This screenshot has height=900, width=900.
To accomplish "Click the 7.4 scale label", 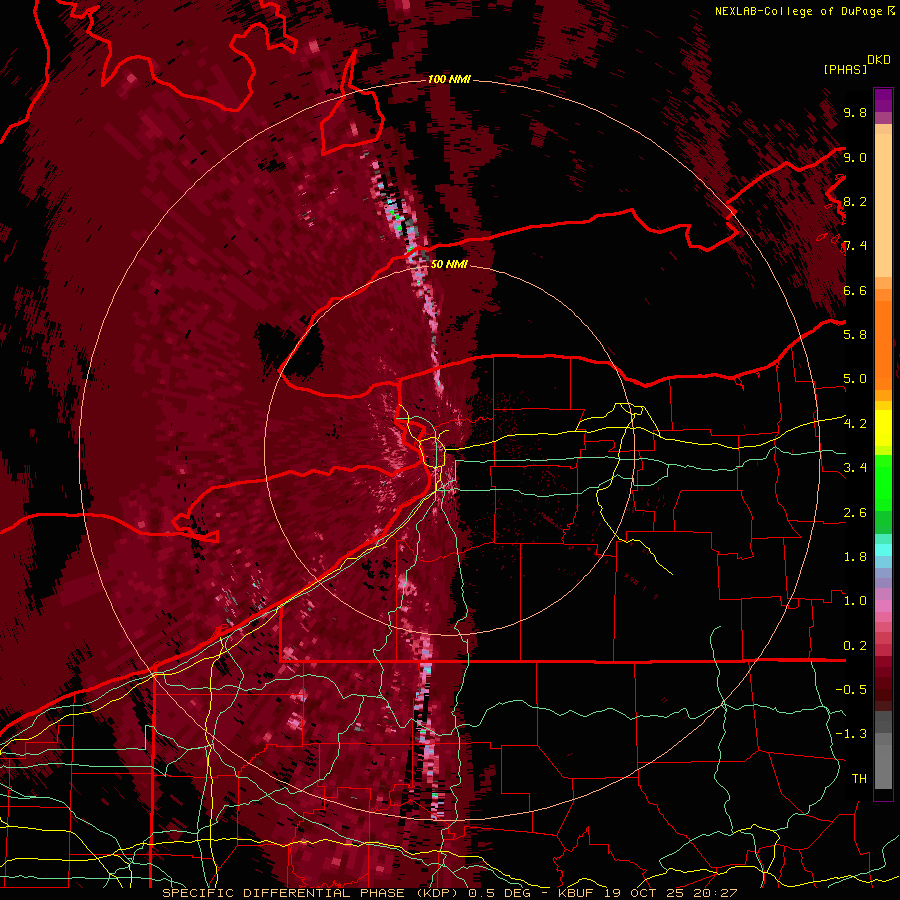I will [855, 246].
